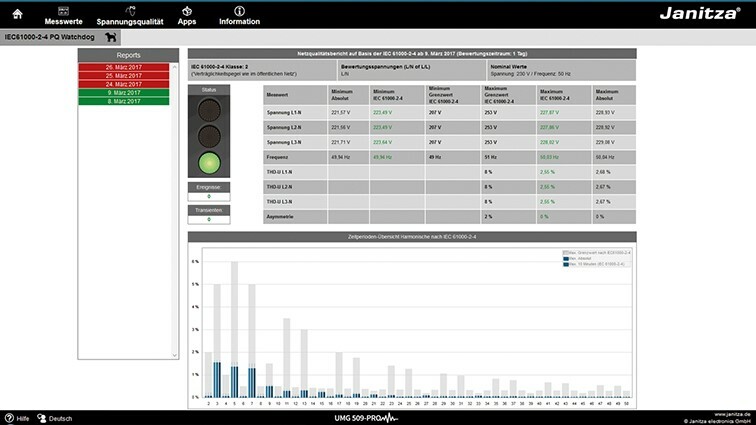This screenshot has height=425, width=756.
Task: Click the Ereignisse count field
Action: point(208,197)
